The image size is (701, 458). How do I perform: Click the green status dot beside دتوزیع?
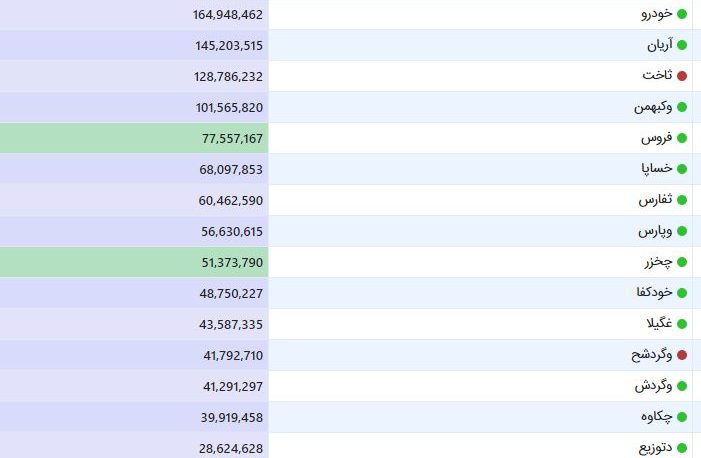(x=682, y=448)
